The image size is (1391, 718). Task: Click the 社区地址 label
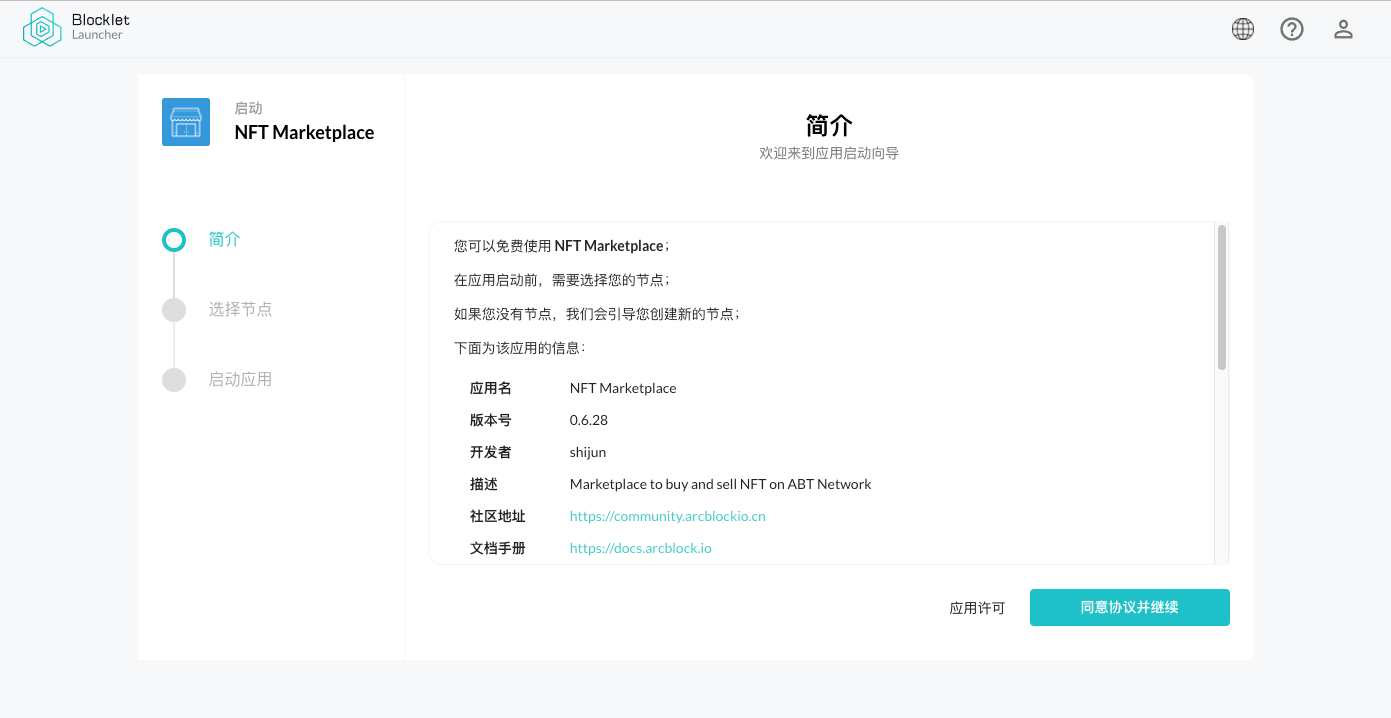[498, 516]
